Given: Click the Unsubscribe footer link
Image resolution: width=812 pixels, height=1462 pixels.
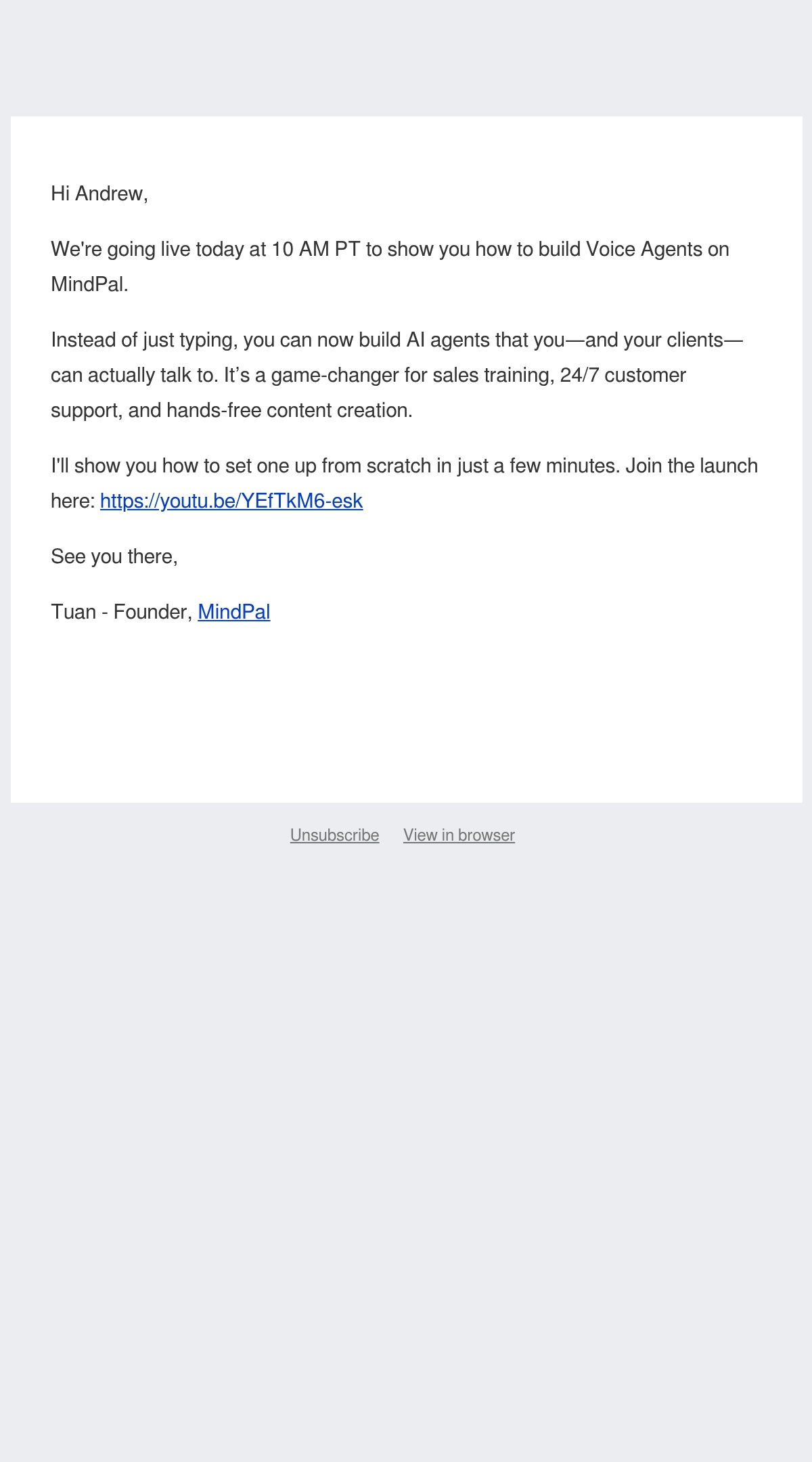Looking at the screenshot, I should tap(334, 835).
